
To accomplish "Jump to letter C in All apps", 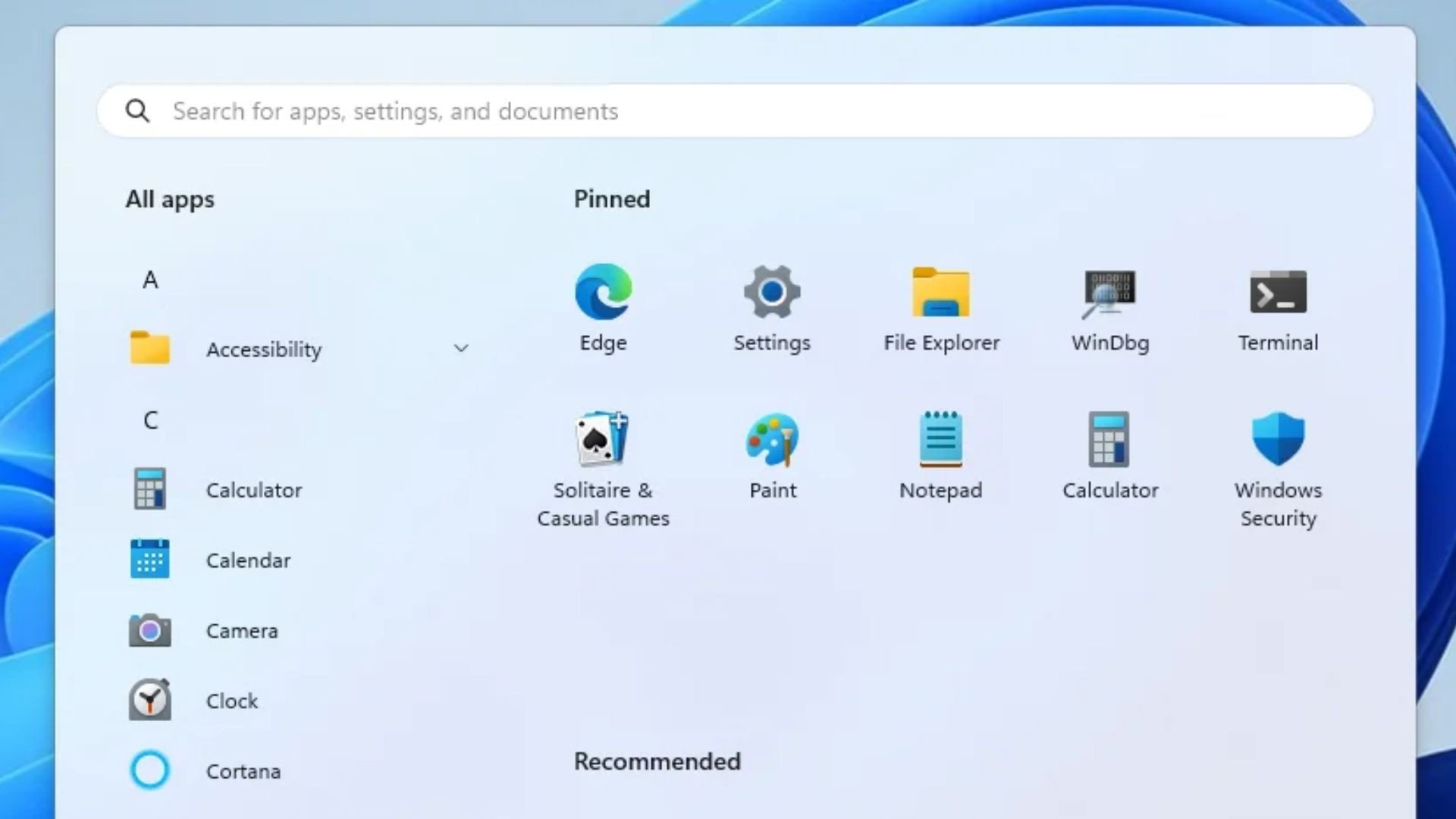I will pos(150,420).
